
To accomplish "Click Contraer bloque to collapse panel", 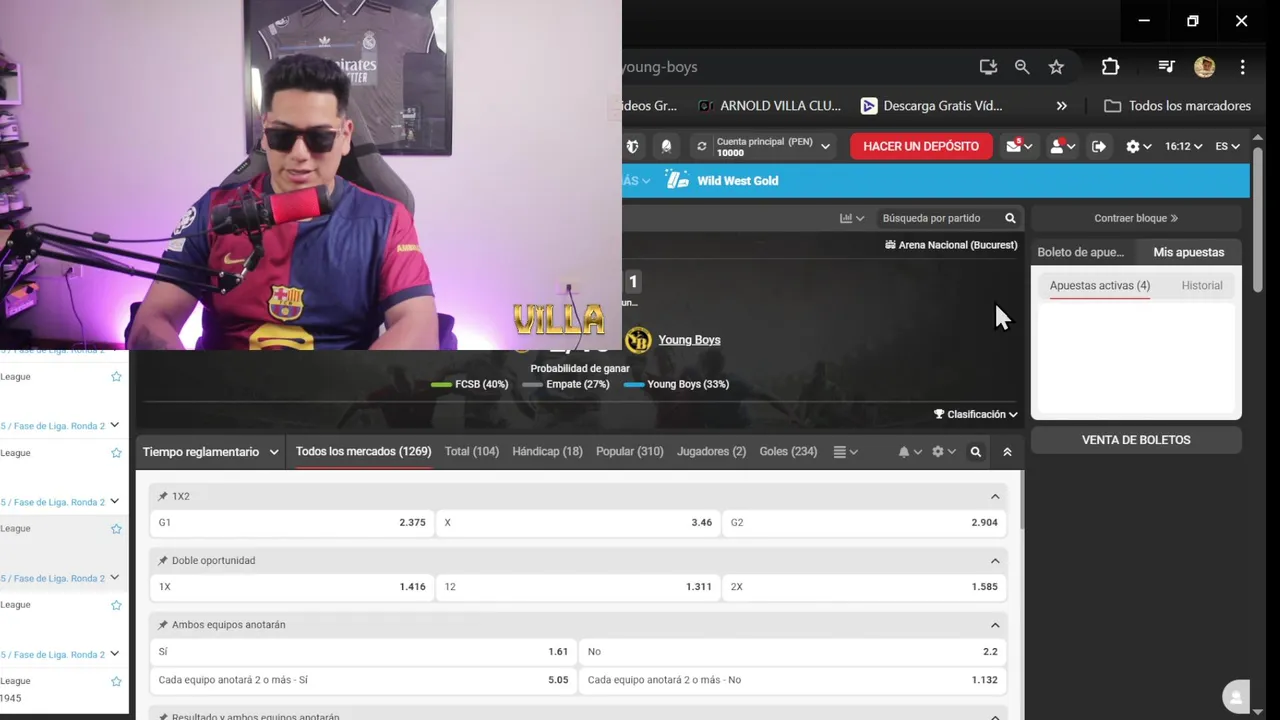I will point(1136,218).
